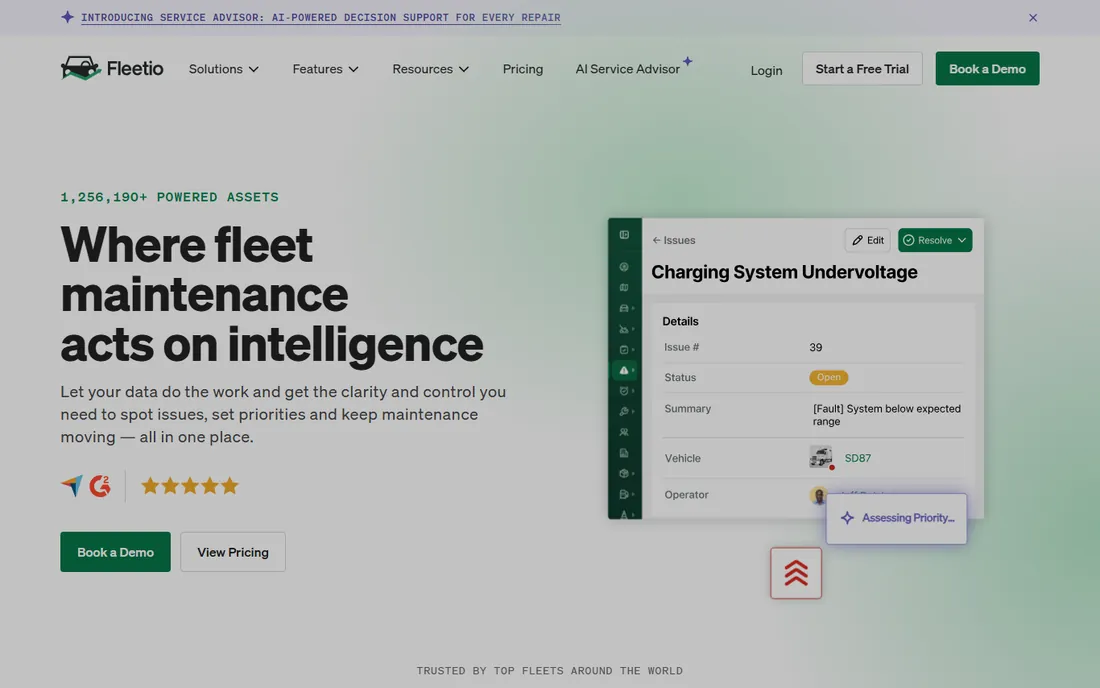Open the documents file icon in sidebar
The image size is (1100, 688).
624,453
